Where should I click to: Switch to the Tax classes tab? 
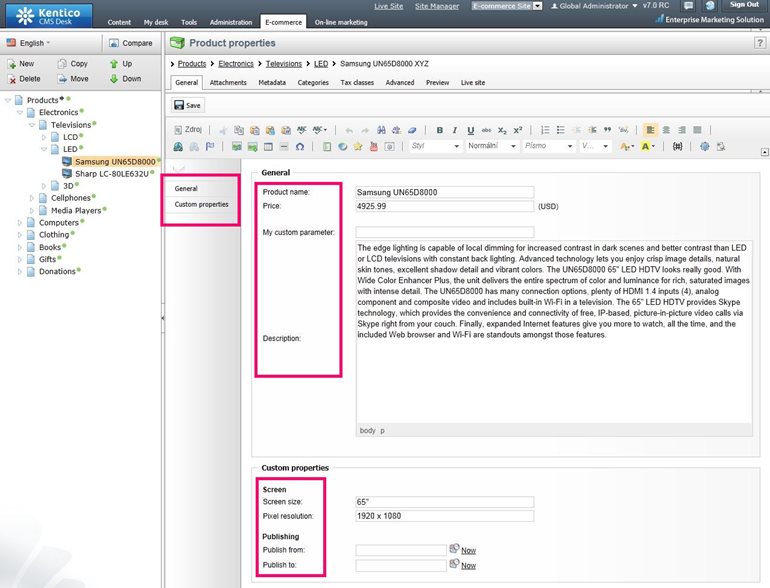pos(357,83)
